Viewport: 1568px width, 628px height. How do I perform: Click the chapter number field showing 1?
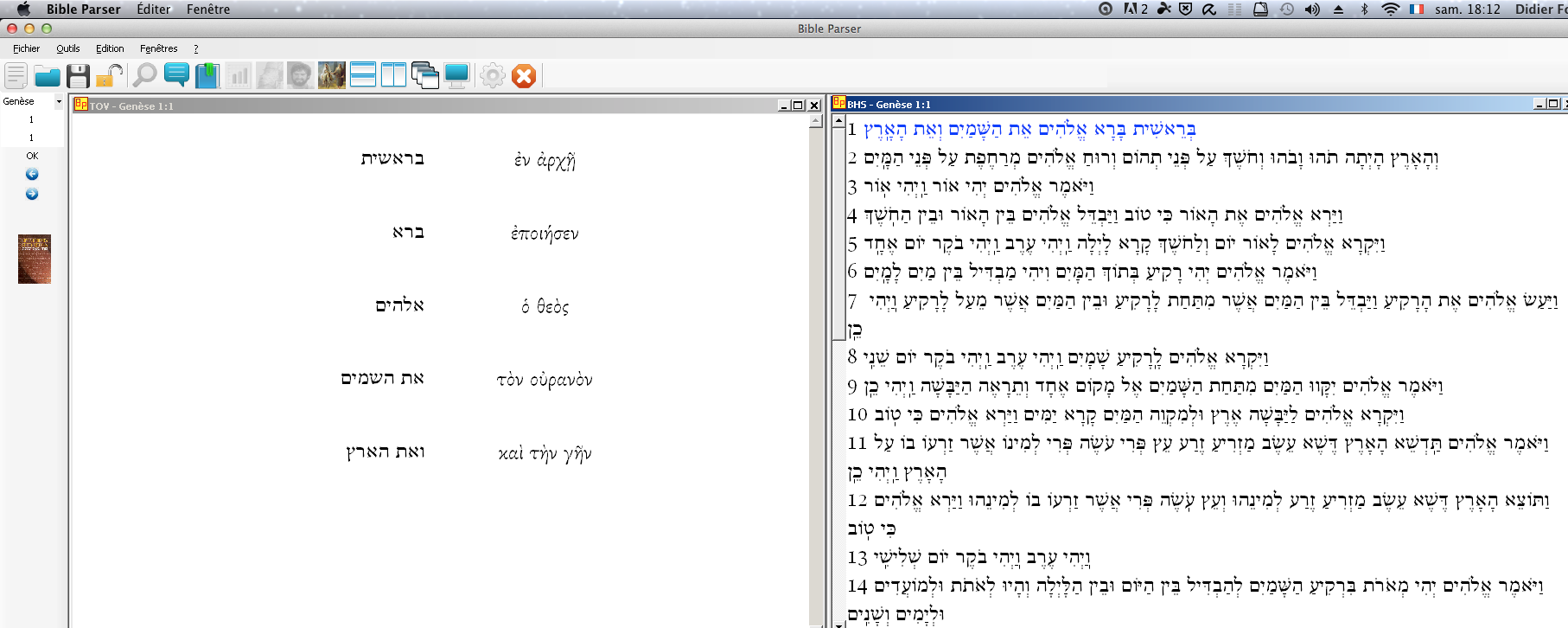pos(32,119)
